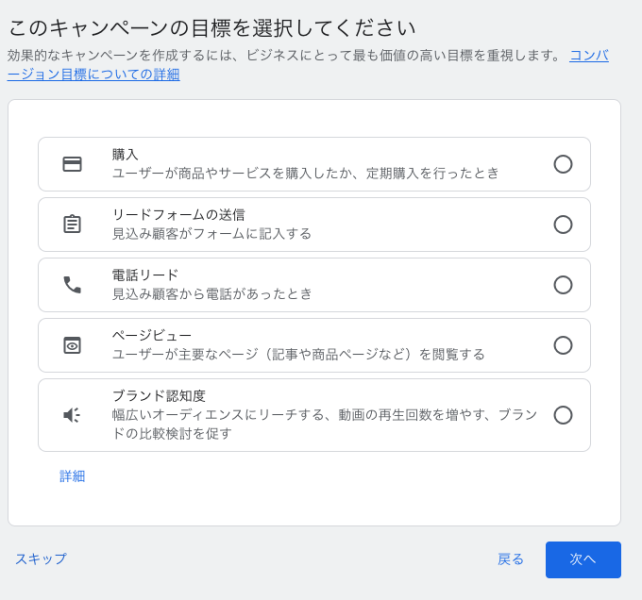Image resolution: width=642 pixels, height=600 pixels.
Task: Click the phone icon for 電話リード
Action: point(72,285)
